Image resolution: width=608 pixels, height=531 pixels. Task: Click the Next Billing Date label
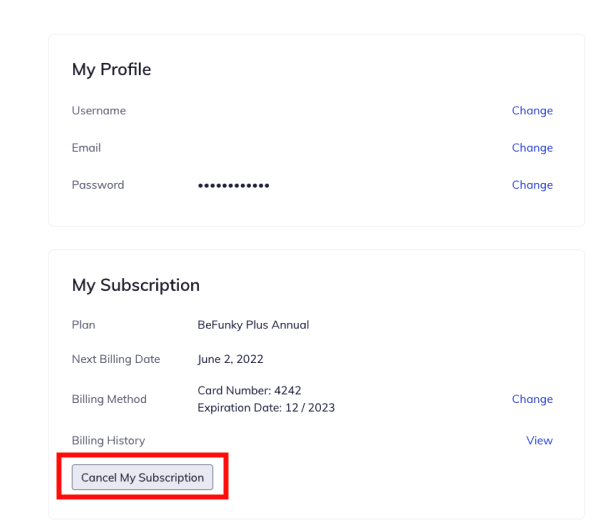(116, 359)
